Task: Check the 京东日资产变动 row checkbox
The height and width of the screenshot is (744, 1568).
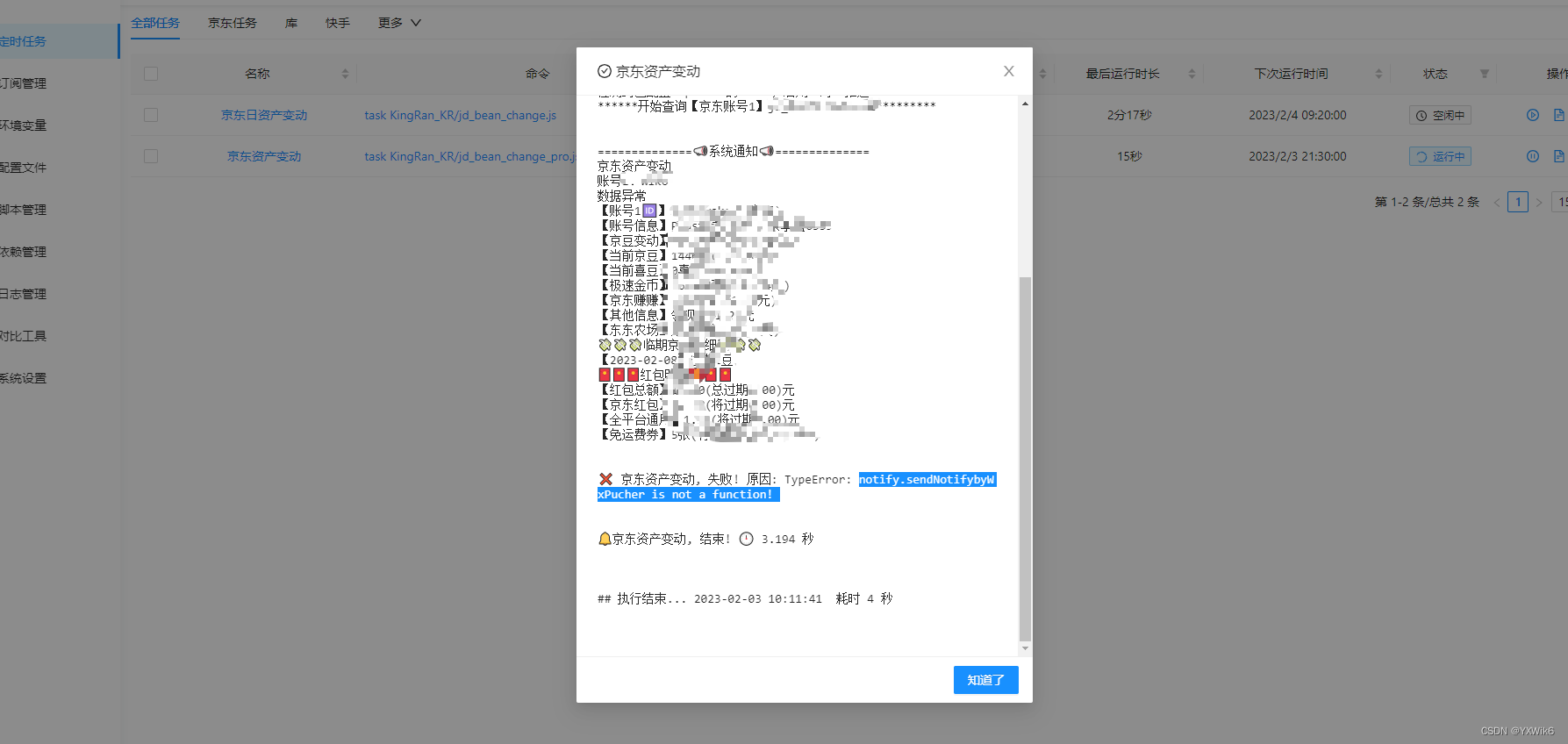Action: click(x=151, y=115)
